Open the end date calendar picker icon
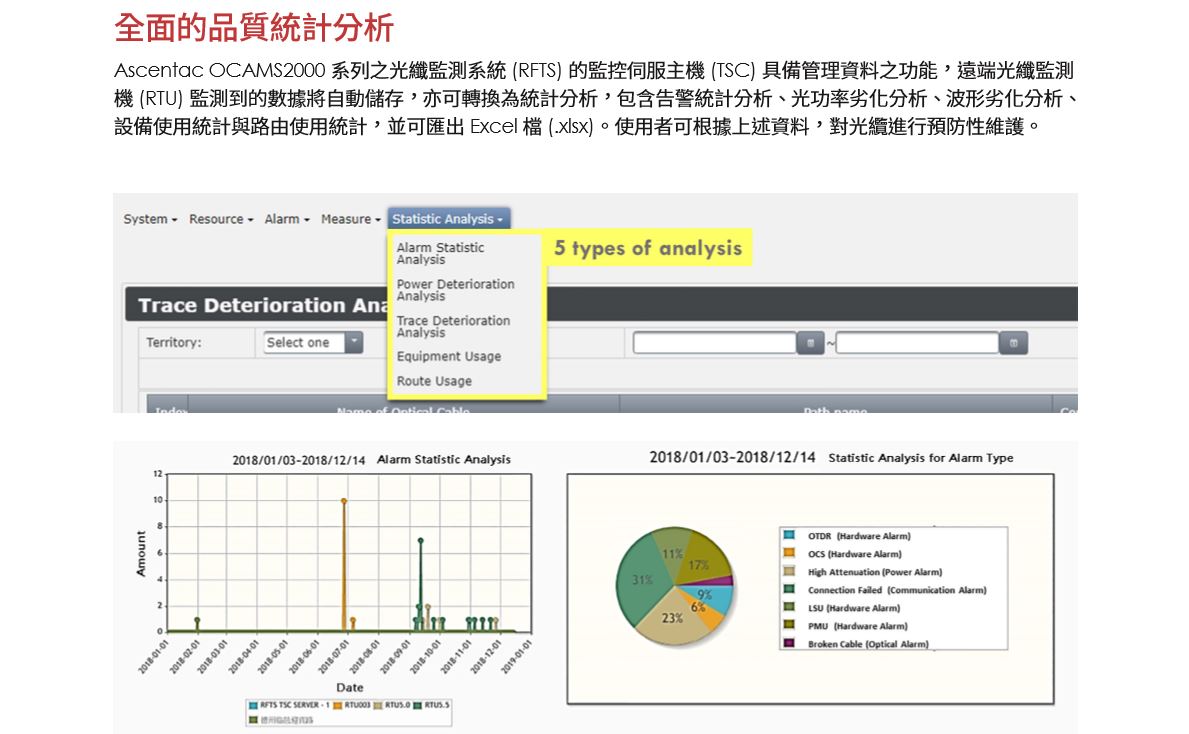This screenshot has width=1189, height=734. click(x=1013, y=343)
